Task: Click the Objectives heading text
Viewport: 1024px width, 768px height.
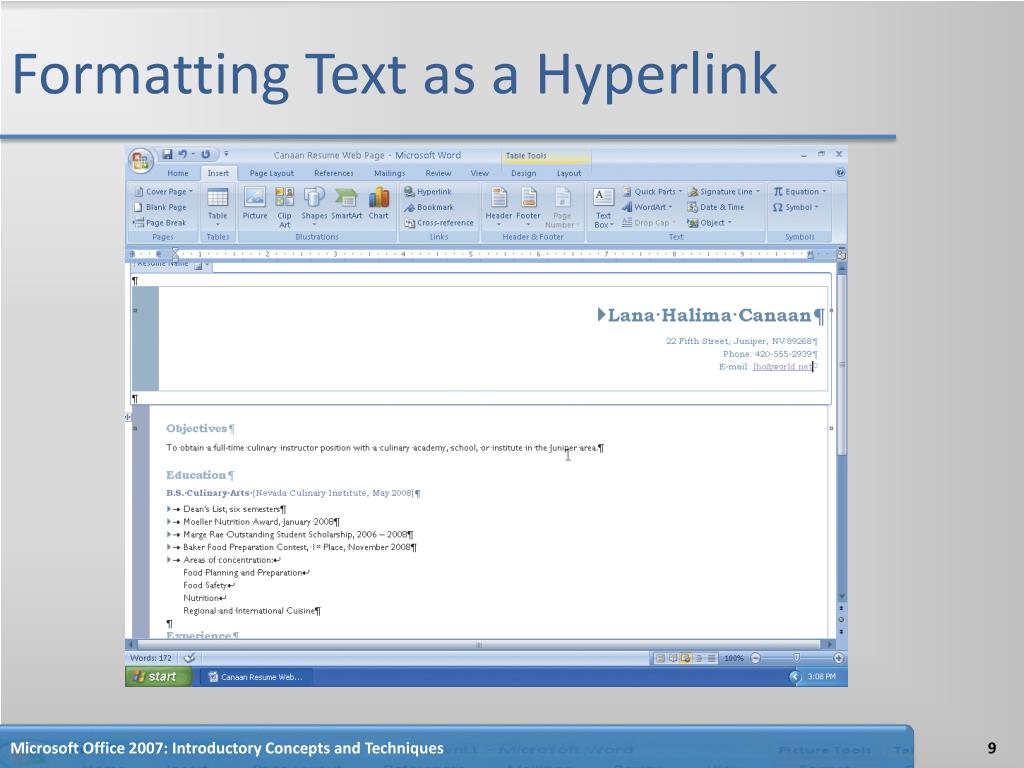Action: pos(197,428)
